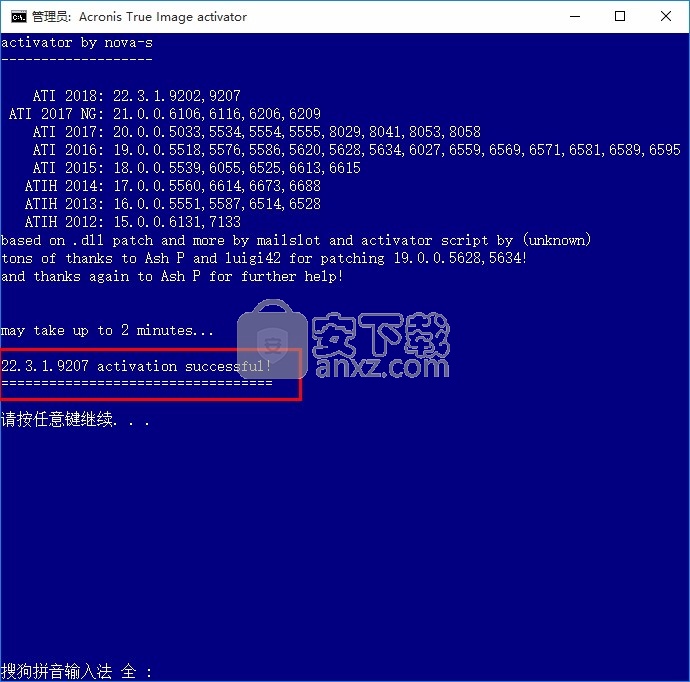Screen dimensions: 690x682
Task: Select the 'ATI 2016: 19.0.0.5518' line
Action: (356, 150)
